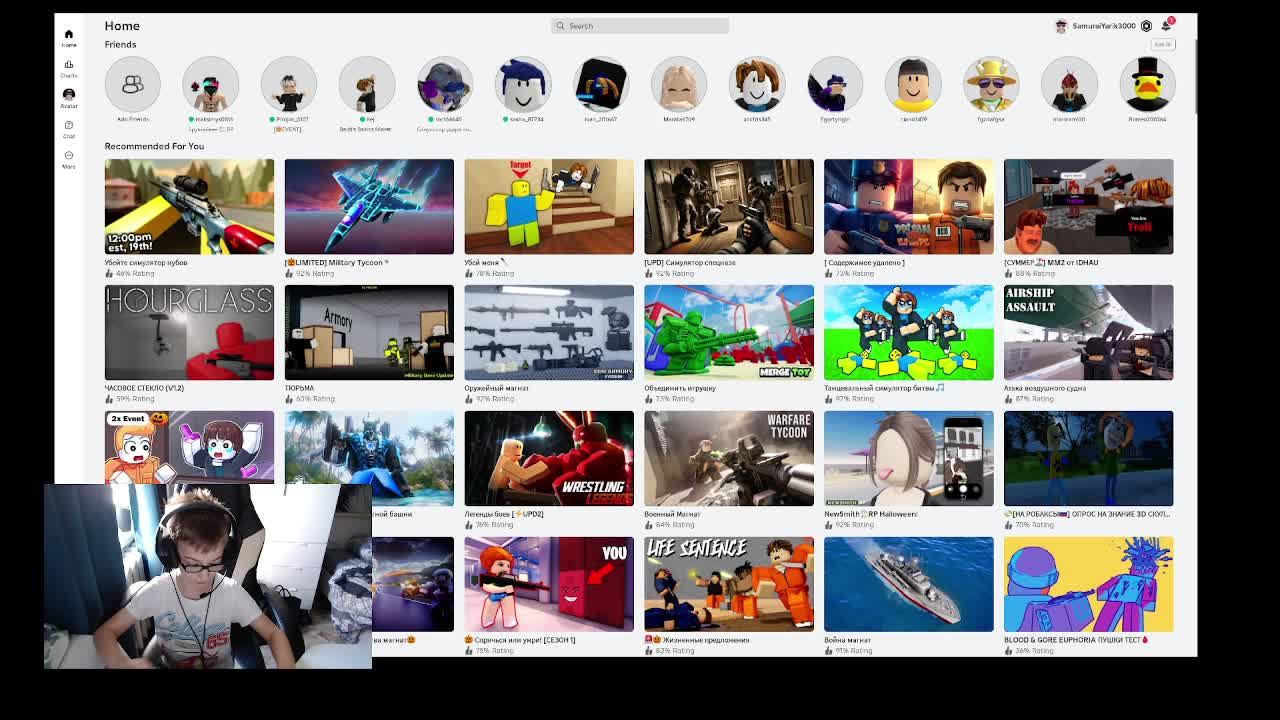This screenshot has height=720, width=1280.
Task: Open the Wrestling Legends game thumbnail
Action: [549, 458]
